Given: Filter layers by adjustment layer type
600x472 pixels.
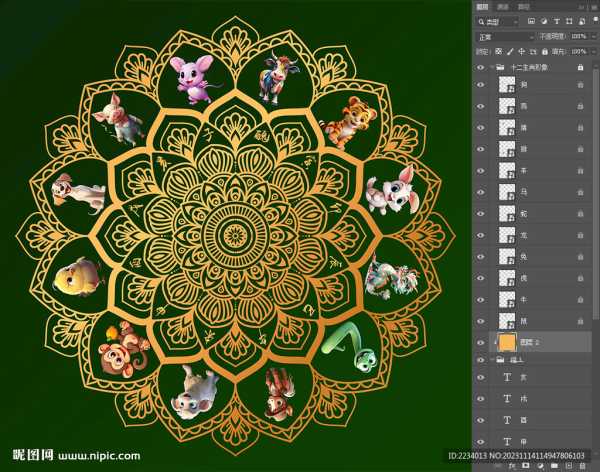Looking at the screenshot, I should [x=544, y=21].
